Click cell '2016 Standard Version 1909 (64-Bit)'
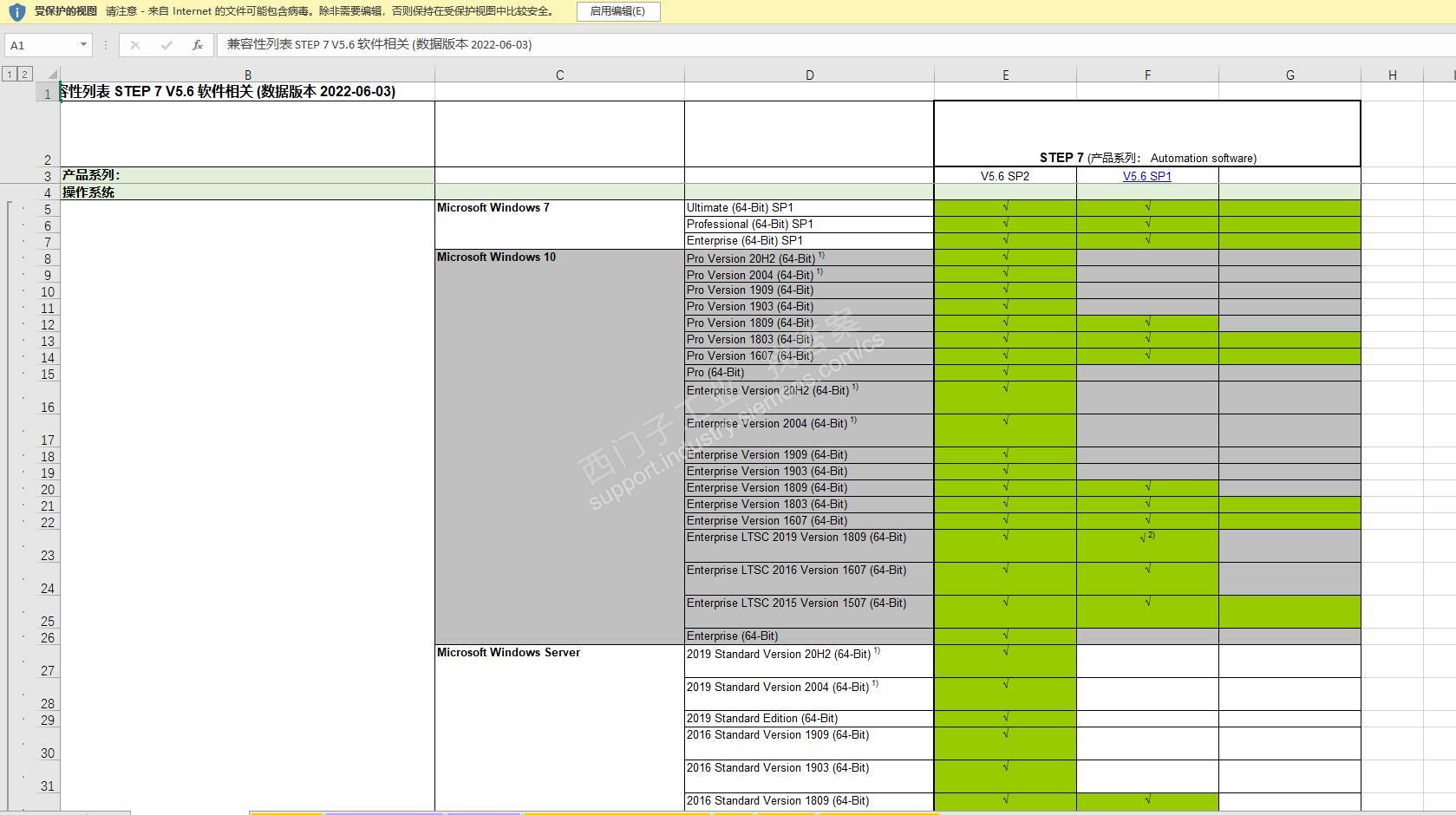Image resolution: width=1456 pixels, height=815 pixels. click(x=809, y=744)
